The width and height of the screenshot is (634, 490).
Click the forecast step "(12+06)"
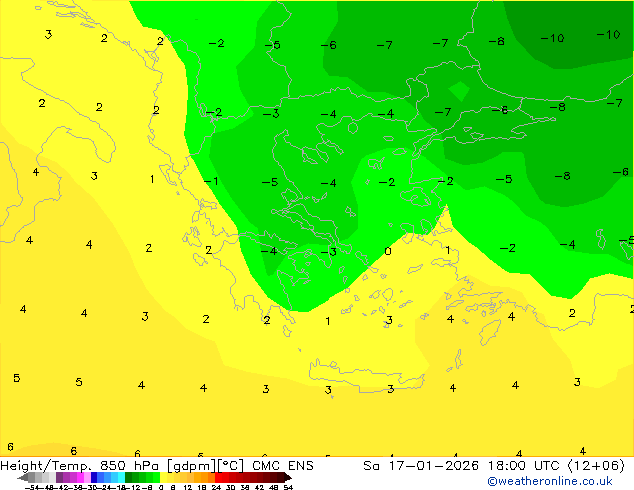click(596, 466)
